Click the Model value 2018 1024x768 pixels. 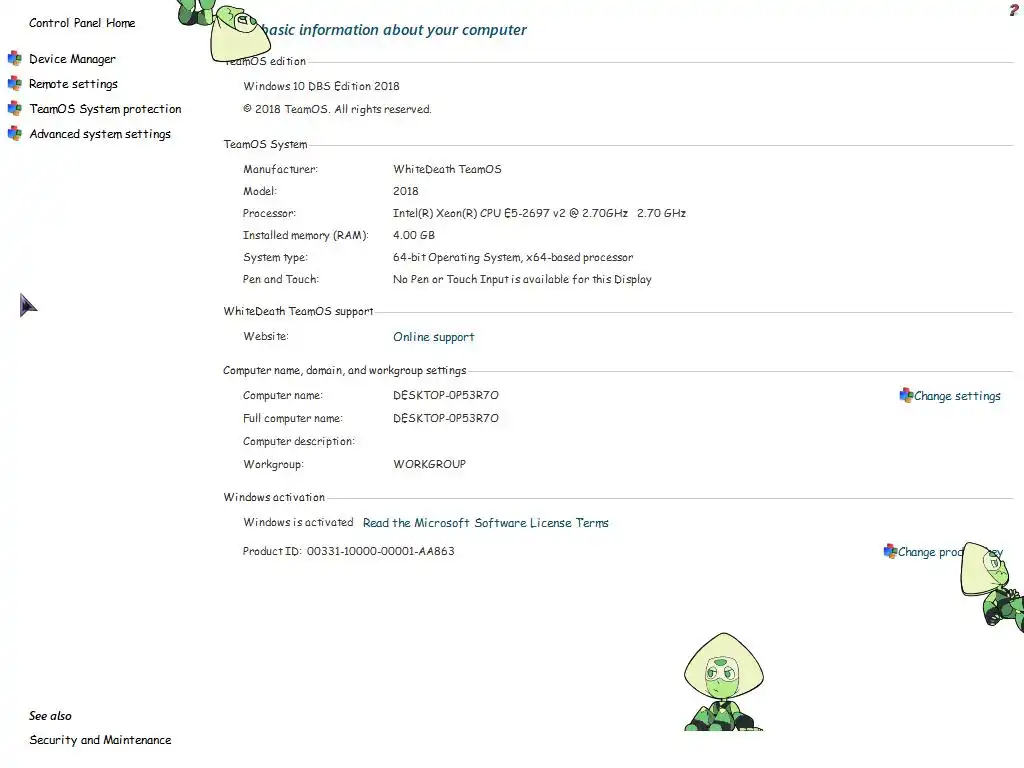click(x=406, y=191)
